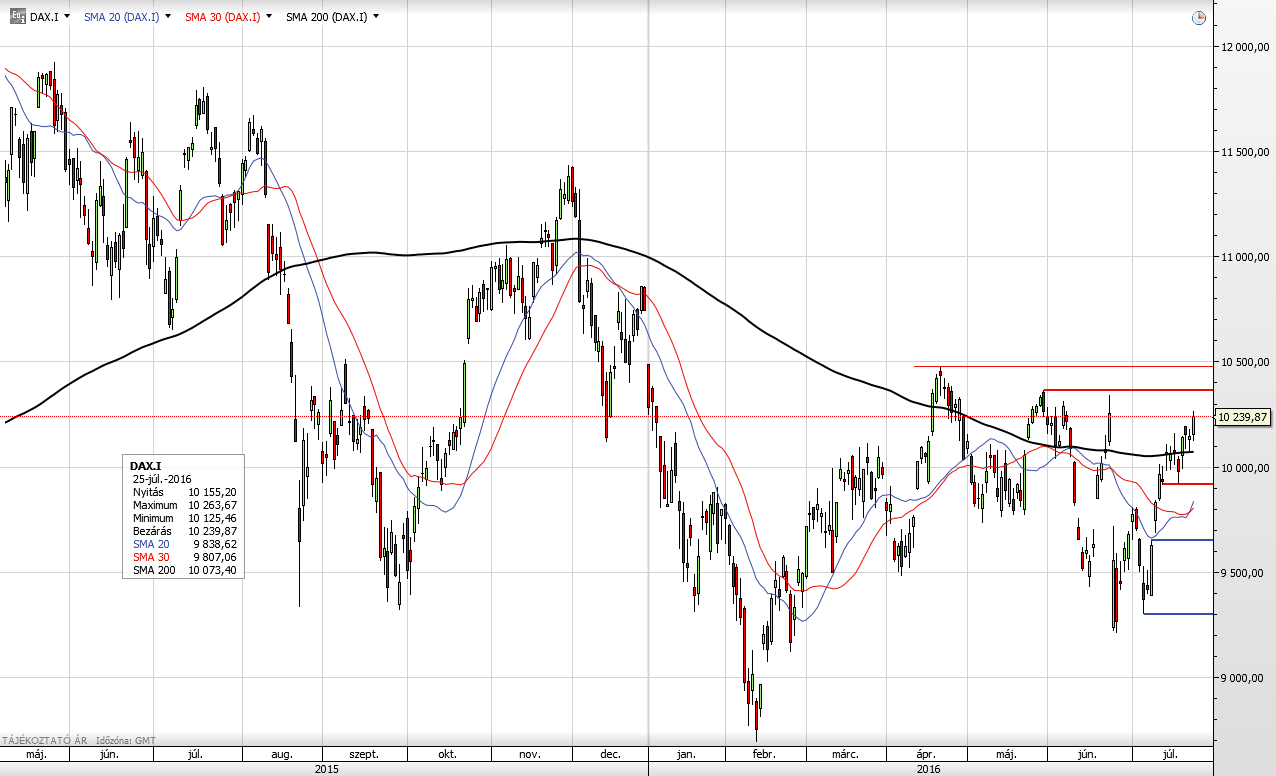Screen dimensions: 1276x776
Task: Click the Minimum 10 125,46 row
Action: click(185, 518)
